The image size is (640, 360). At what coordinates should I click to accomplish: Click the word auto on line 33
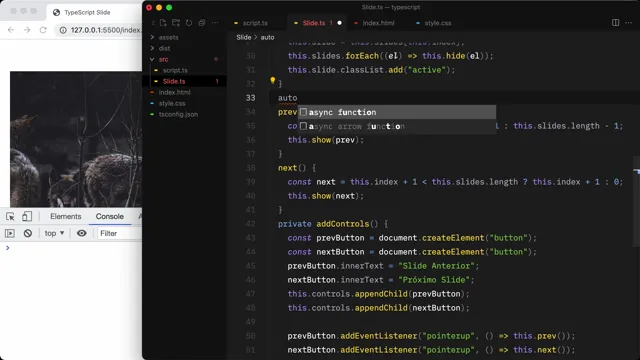click(287, 98)
